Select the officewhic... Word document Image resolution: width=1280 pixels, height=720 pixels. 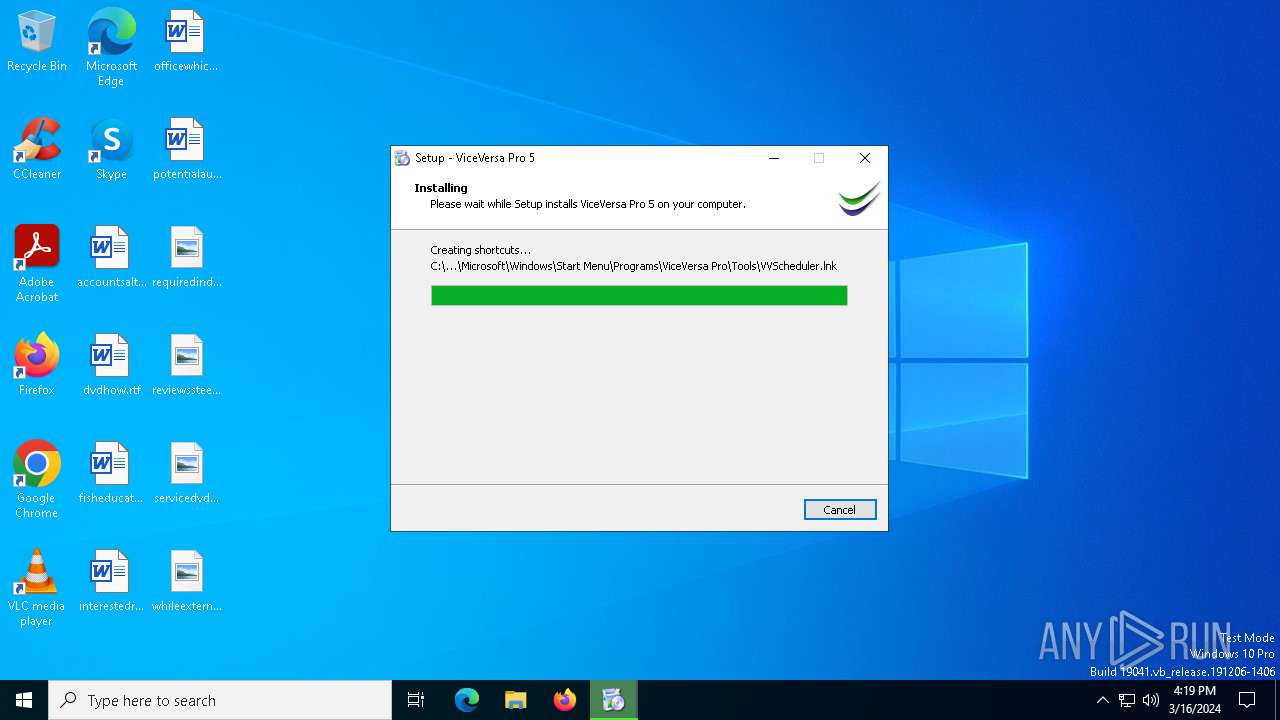tap(186, 42)
